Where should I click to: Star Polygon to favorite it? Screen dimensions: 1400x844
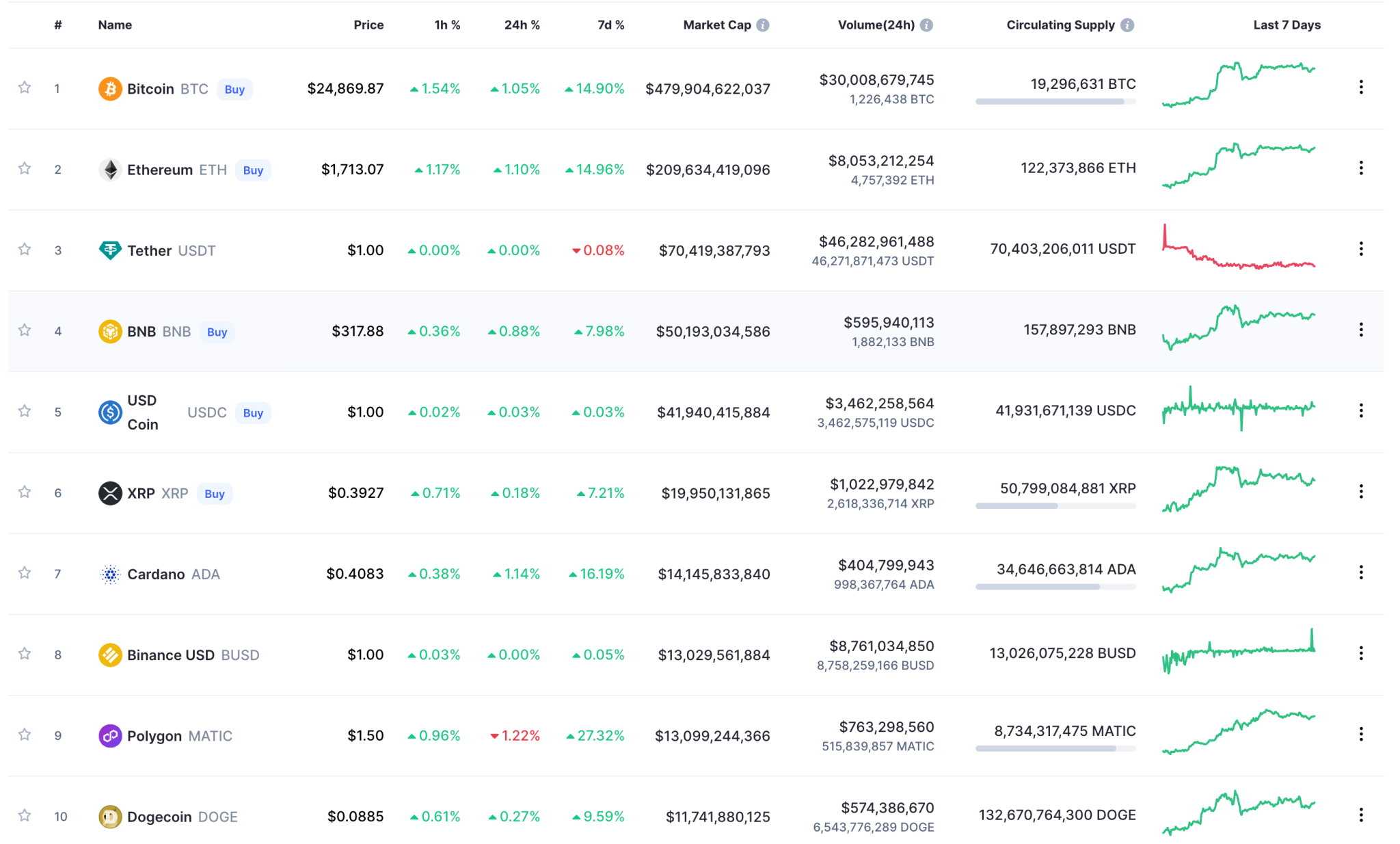tap(25, 735)
